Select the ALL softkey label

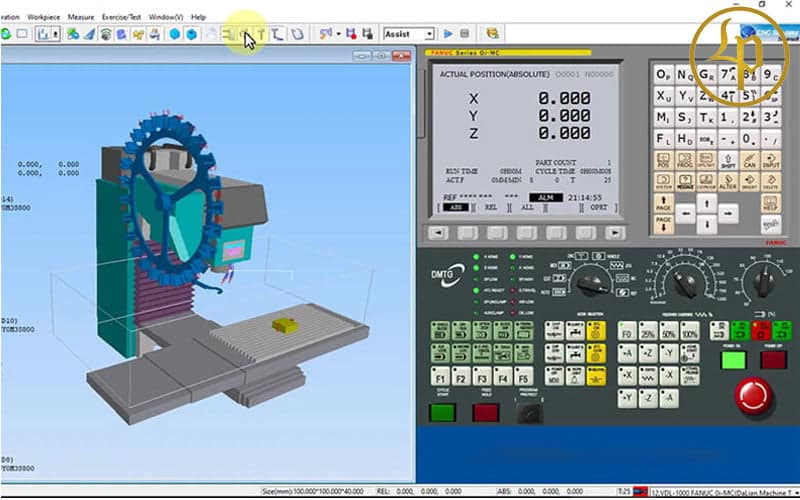[x=527, y=208]
